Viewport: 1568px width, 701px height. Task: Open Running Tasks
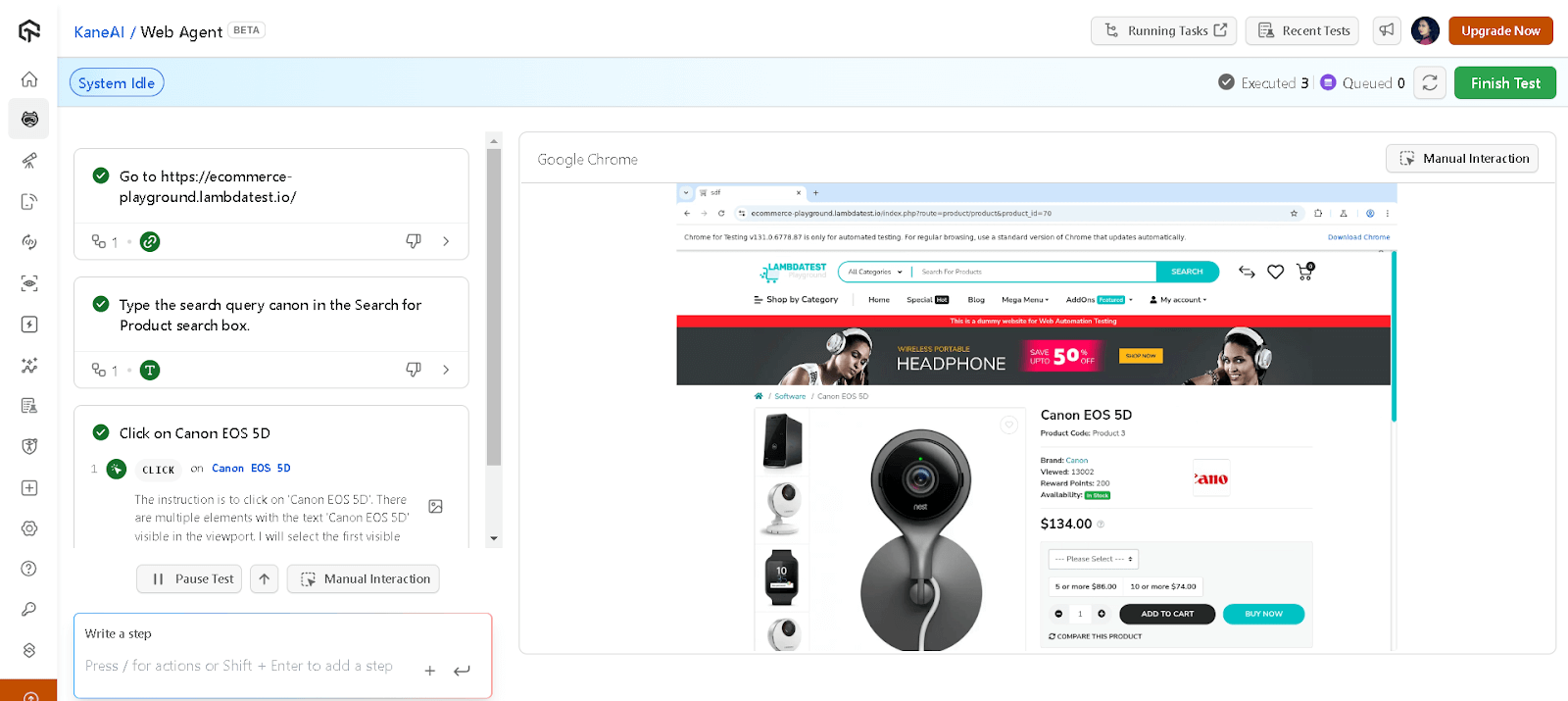[x=1164, y=30]
